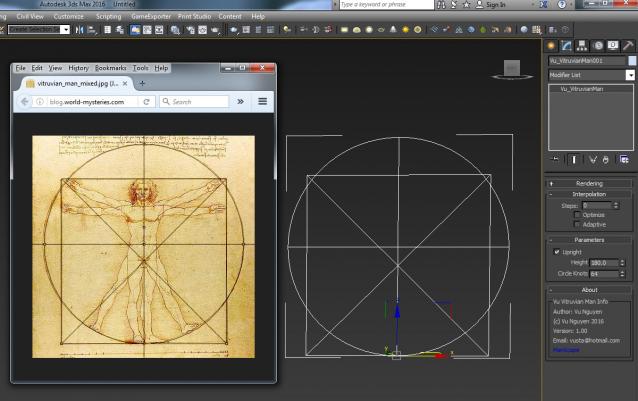Open the Print Studio menu
This screenshot has width=638, height=401.
(194, 16)
